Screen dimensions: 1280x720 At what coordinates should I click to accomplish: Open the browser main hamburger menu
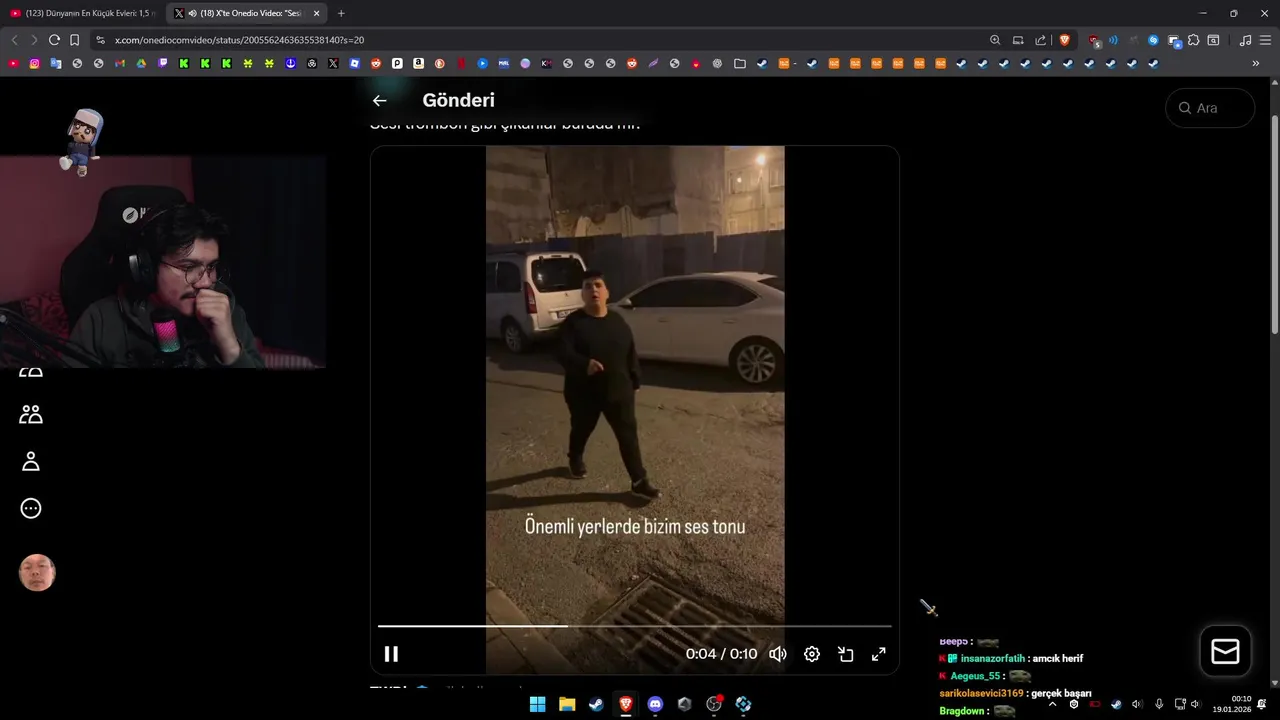tap(1265, 40)
